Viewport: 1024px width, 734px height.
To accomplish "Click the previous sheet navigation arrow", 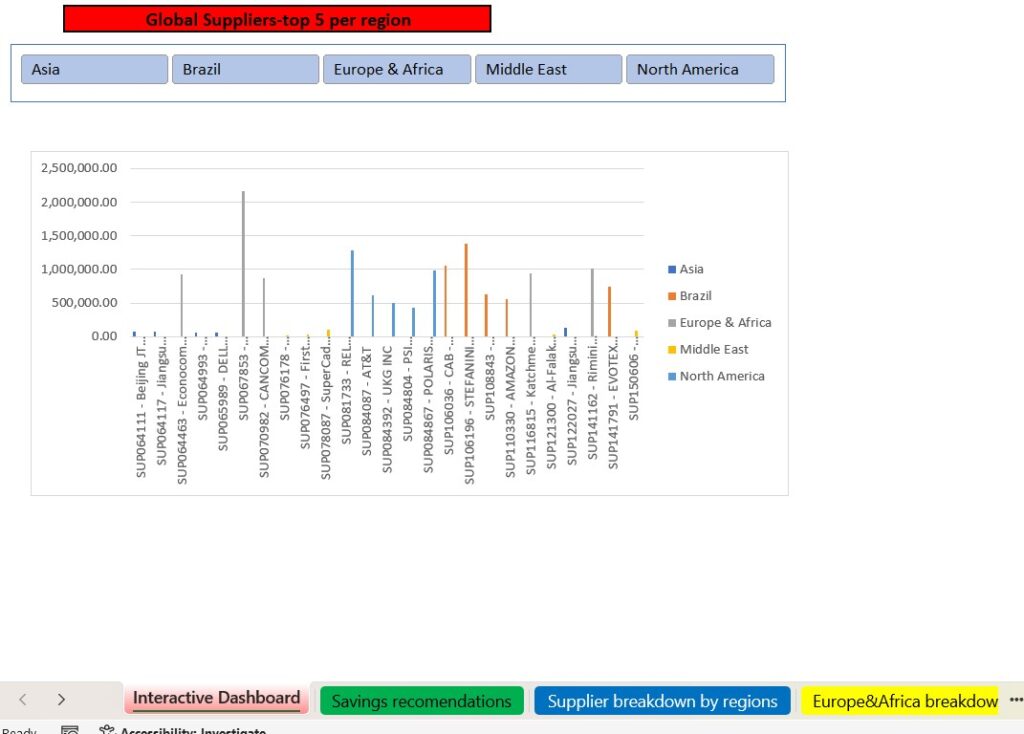I will [x=23, y=700].
